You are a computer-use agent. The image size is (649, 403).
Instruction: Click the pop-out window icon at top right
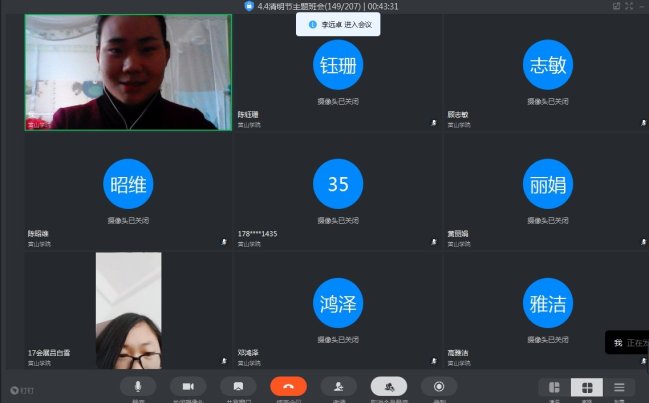tap(617, 6)
